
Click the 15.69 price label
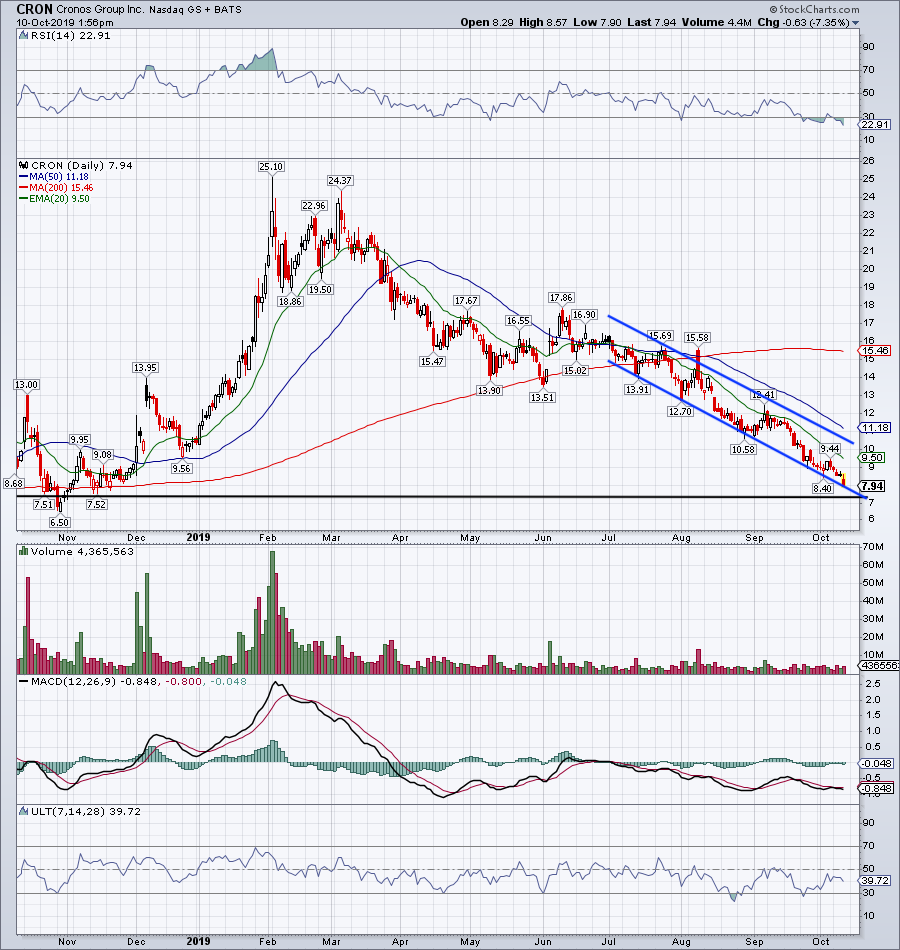click(661, 336)
